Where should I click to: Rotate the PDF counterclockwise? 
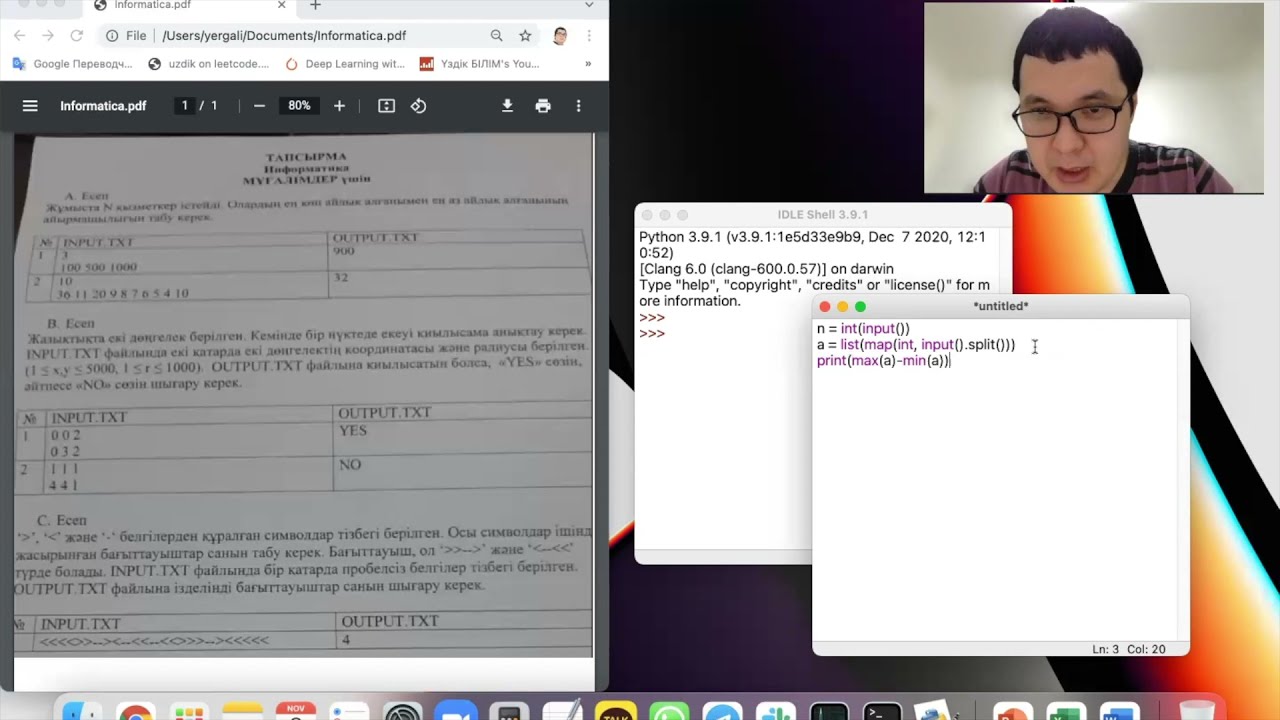point(419,106)
